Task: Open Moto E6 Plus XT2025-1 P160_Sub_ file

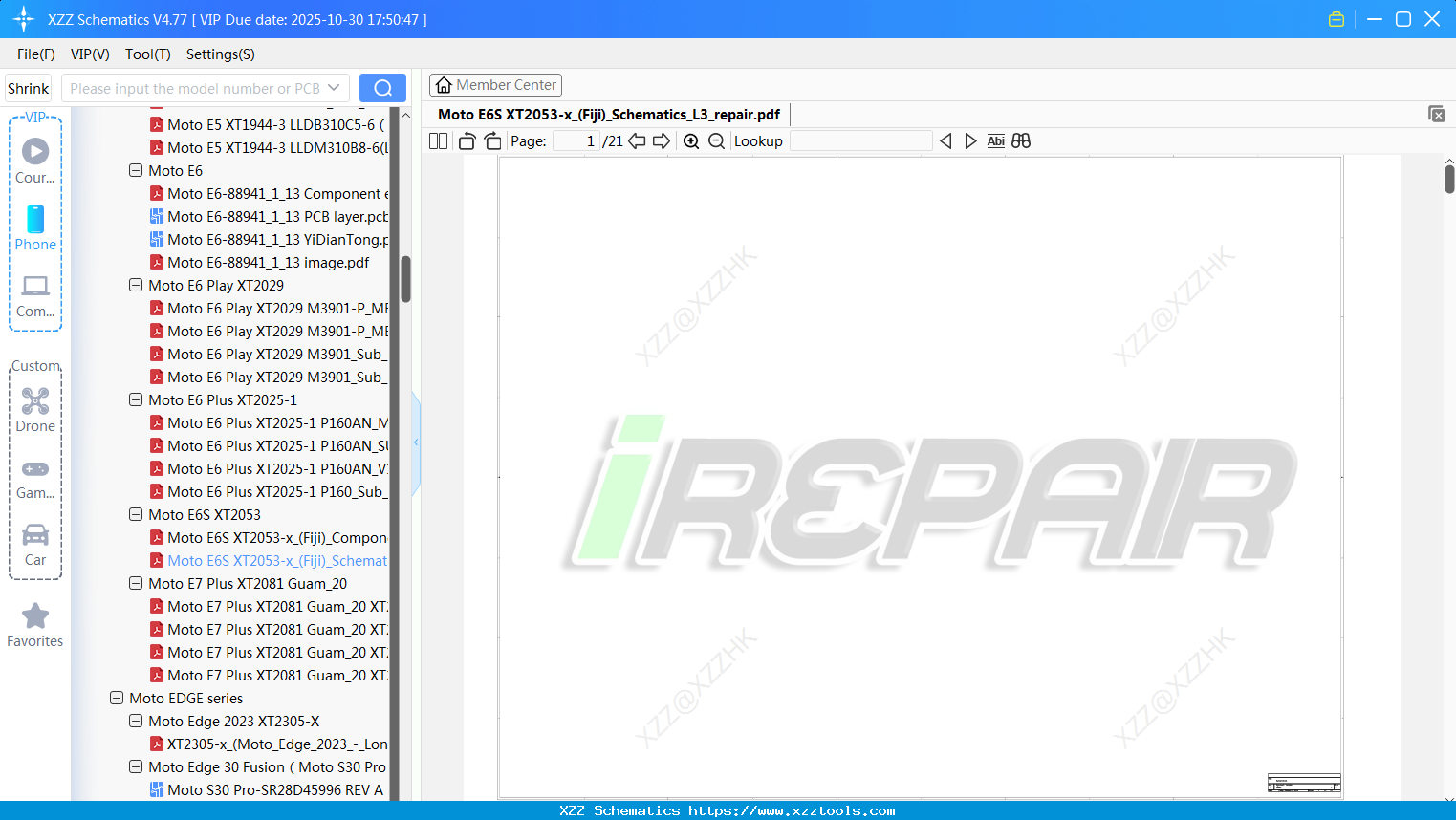Action: [x=269, y=492]
